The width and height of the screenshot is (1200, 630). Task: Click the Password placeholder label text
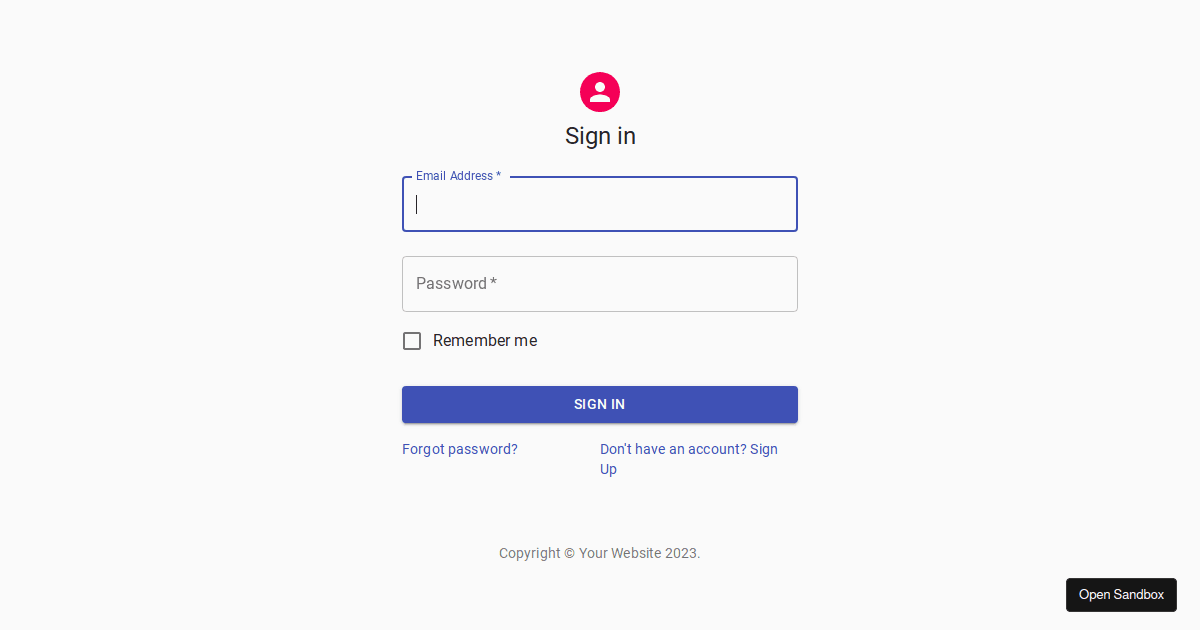452,284
